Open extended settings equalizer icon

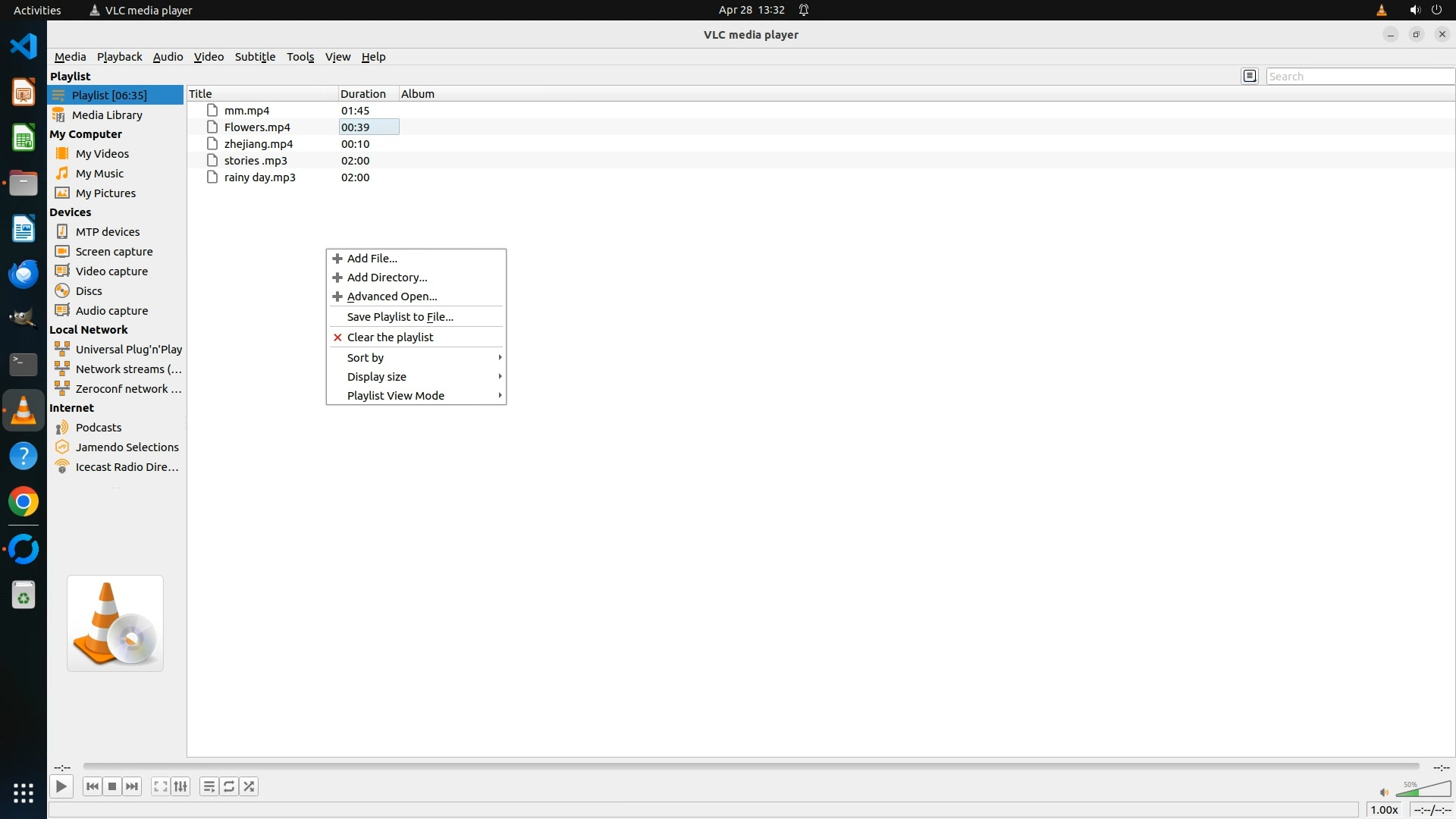pos(180,786)
